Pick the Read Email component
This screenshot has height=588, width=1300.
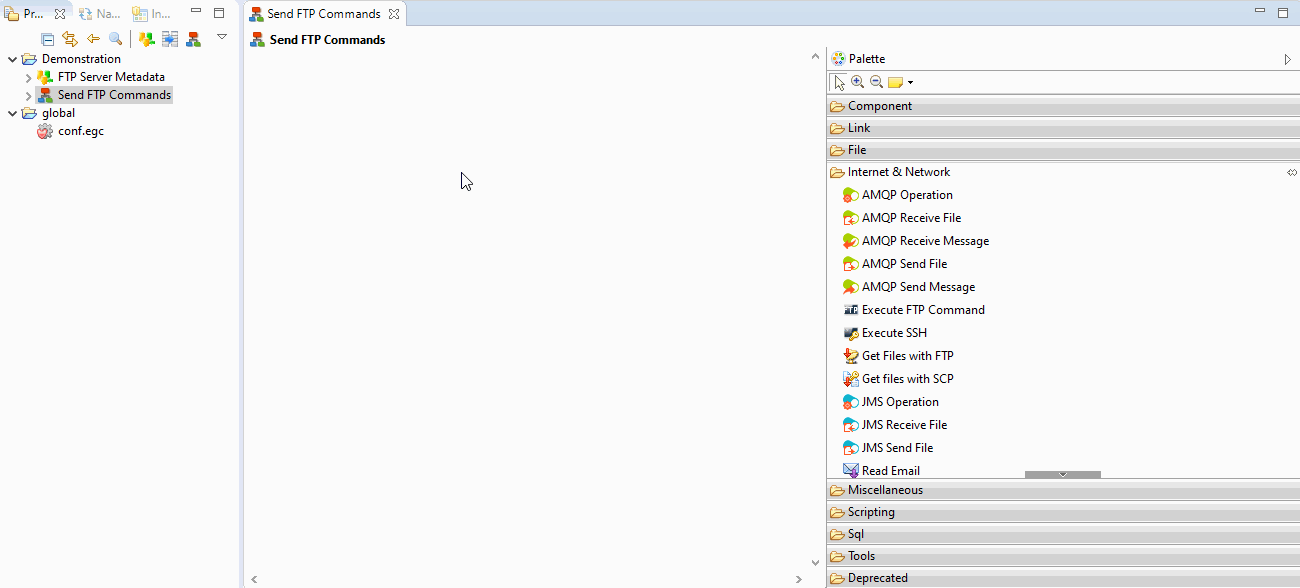click(x=890, y=470)
